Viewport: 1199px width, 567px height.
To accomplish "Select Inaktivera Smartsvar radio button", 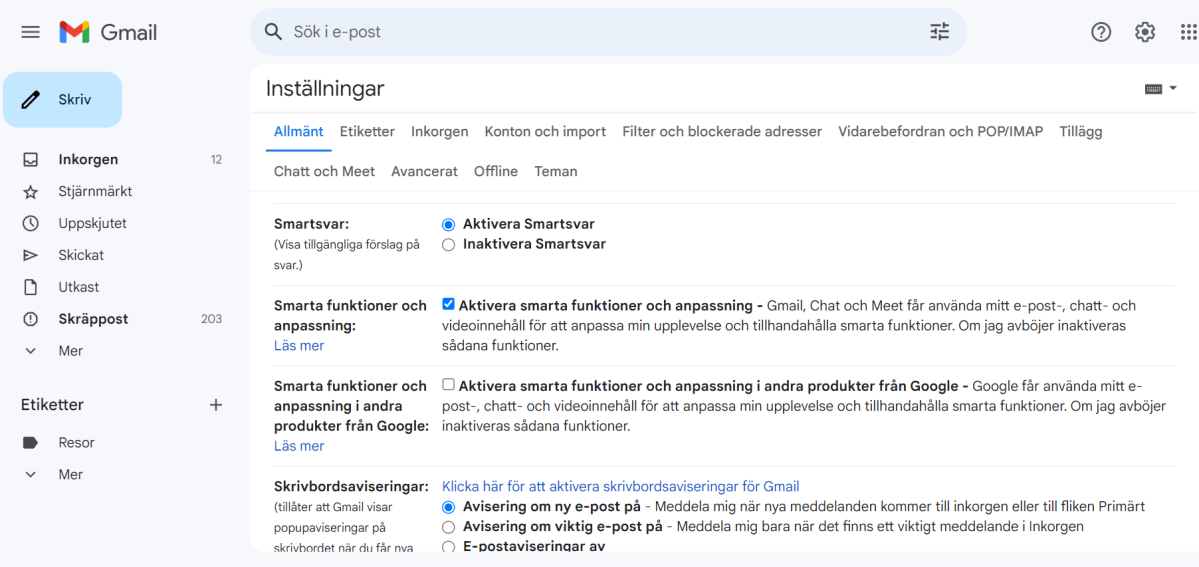I will [449, 245].
